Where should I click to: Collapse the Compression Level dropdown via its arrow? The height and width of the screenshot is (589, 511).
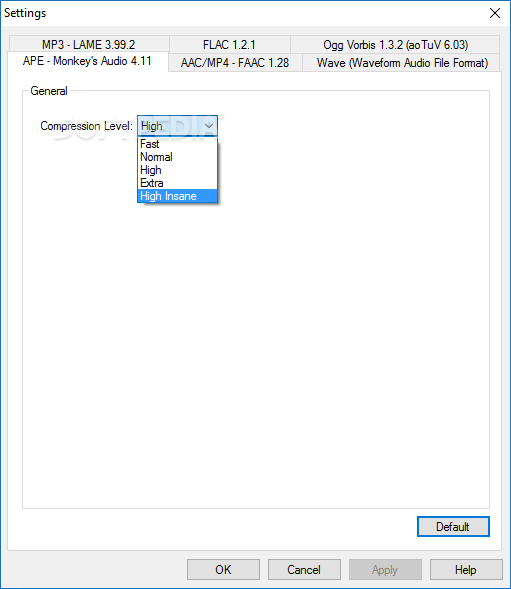209,126
